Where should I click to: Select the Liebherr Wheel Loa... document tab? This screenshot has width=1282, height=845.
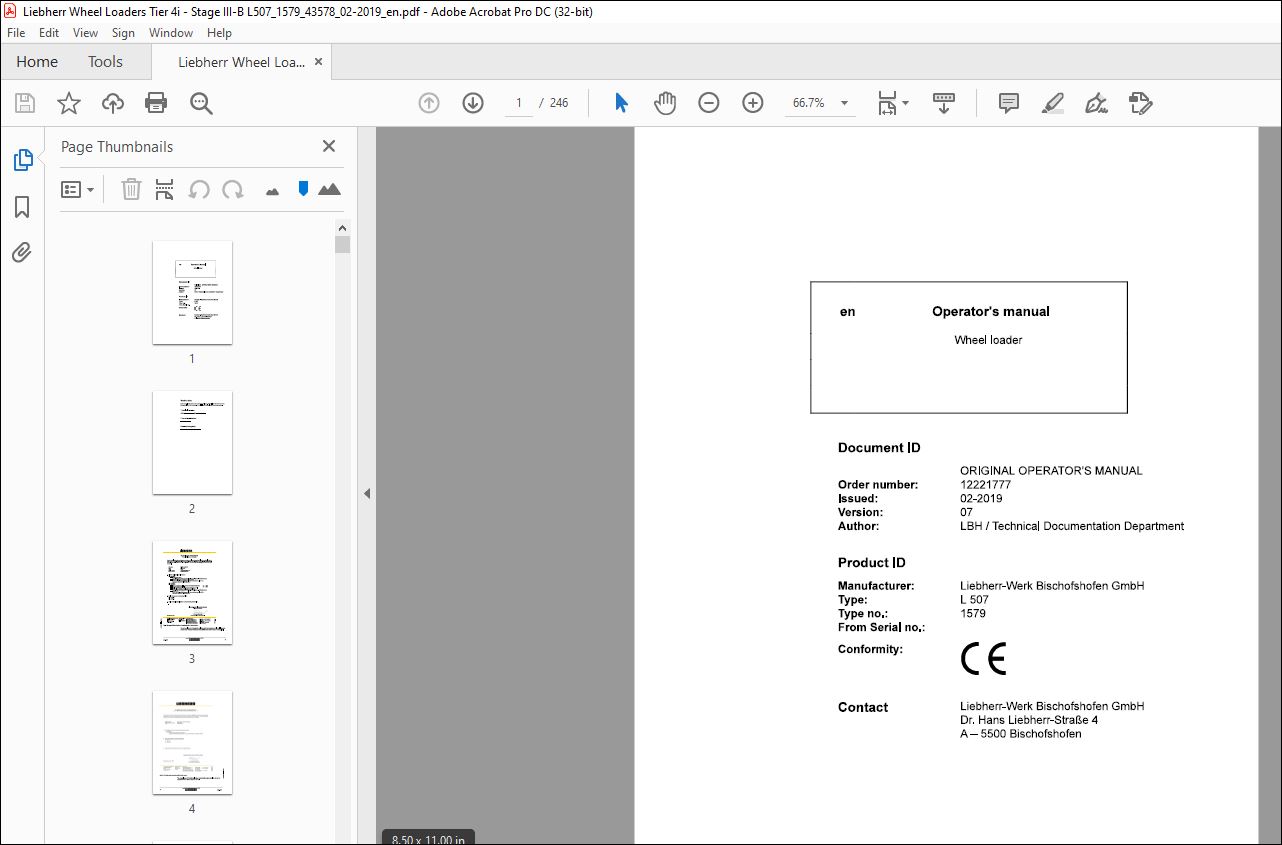point(241,62)
